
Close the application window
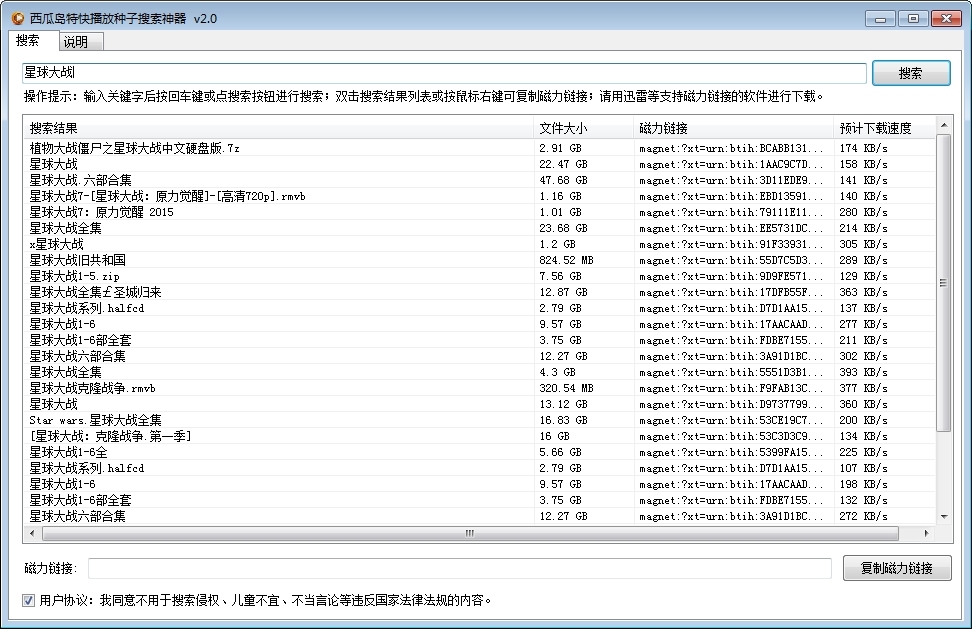coord(946,19)
